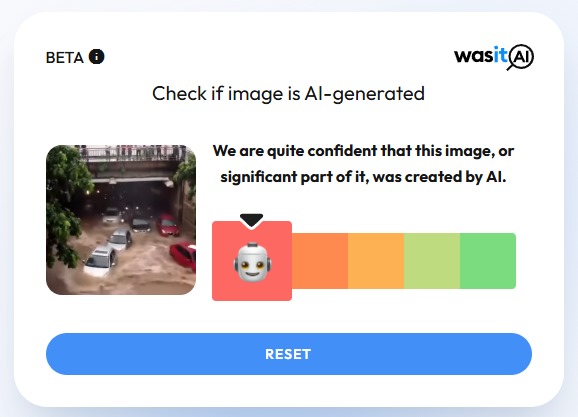Click the 'Check if image is AI-generated' heading
The width and height of the screenshot is (578, 417).
point(288,94)
